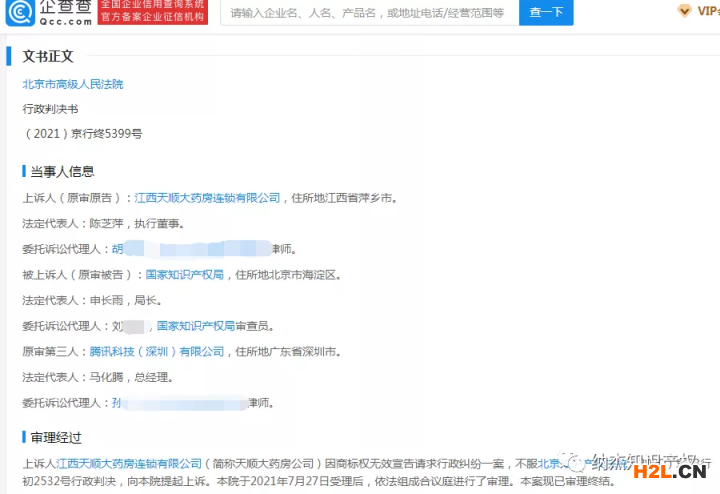This screenshot has height=494, width=720.
Task: Click the 审理经过 section heading
Action: coord(54,437)
